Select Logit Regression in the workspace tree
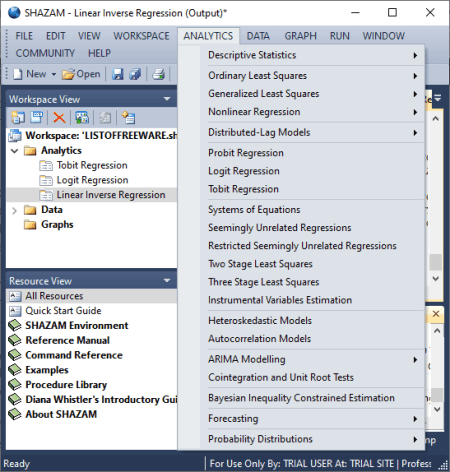Screen dimensions: 450x472 pyautogui.click(x=92, y=180)
